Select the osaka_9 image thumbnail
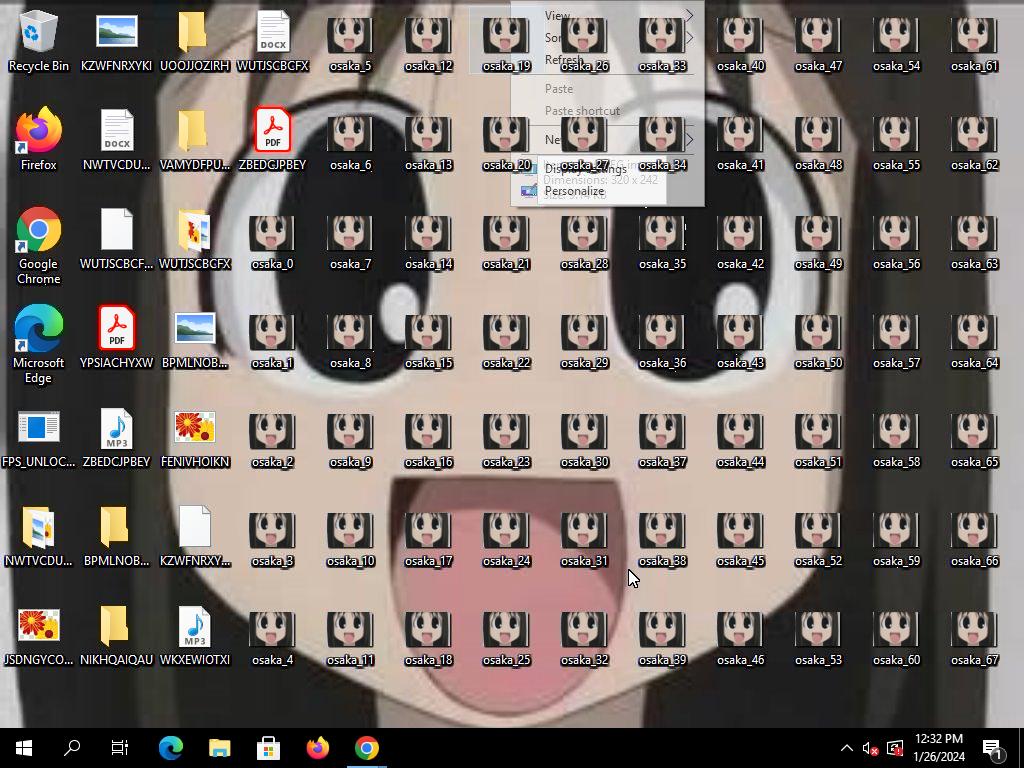1024x768 pixels. 350,441
